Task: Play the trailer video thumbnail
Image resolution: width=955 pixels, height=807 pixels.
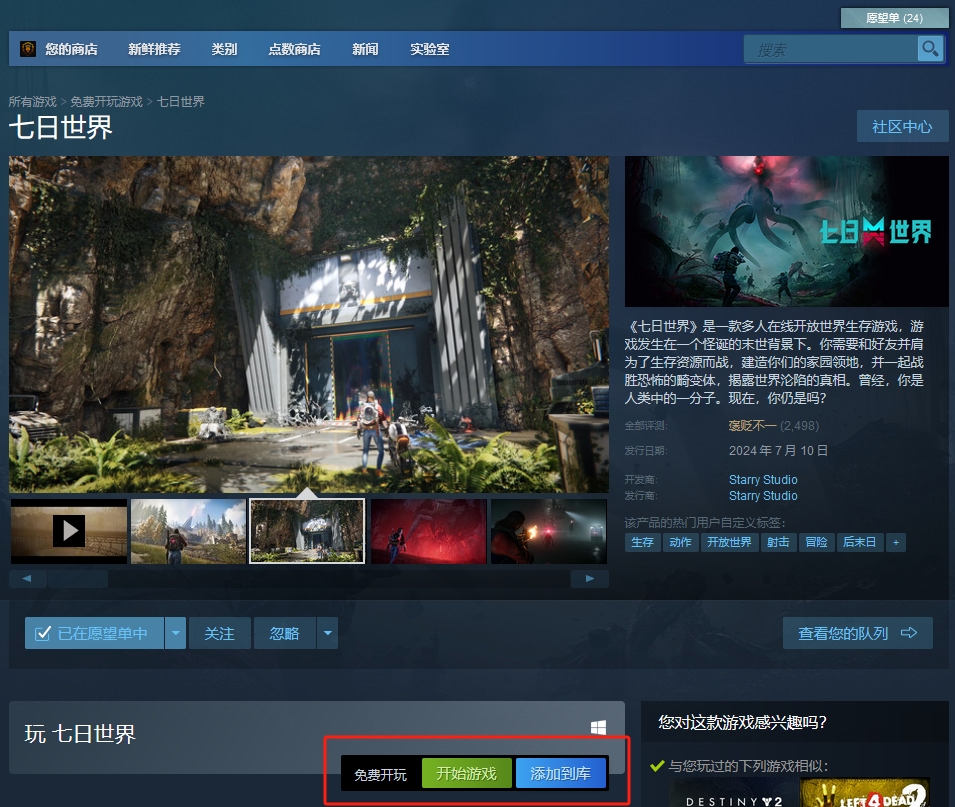Action: click(69, 531)
